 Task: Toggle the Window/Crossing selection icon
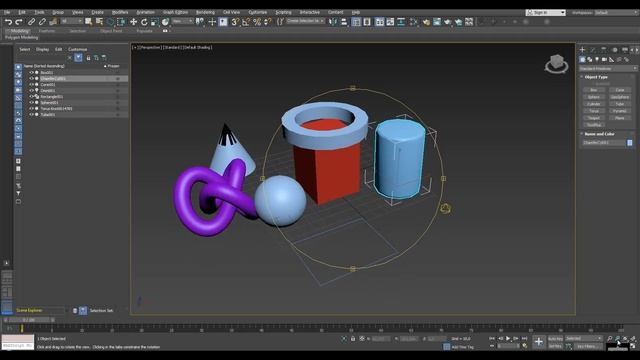point(121,22)
